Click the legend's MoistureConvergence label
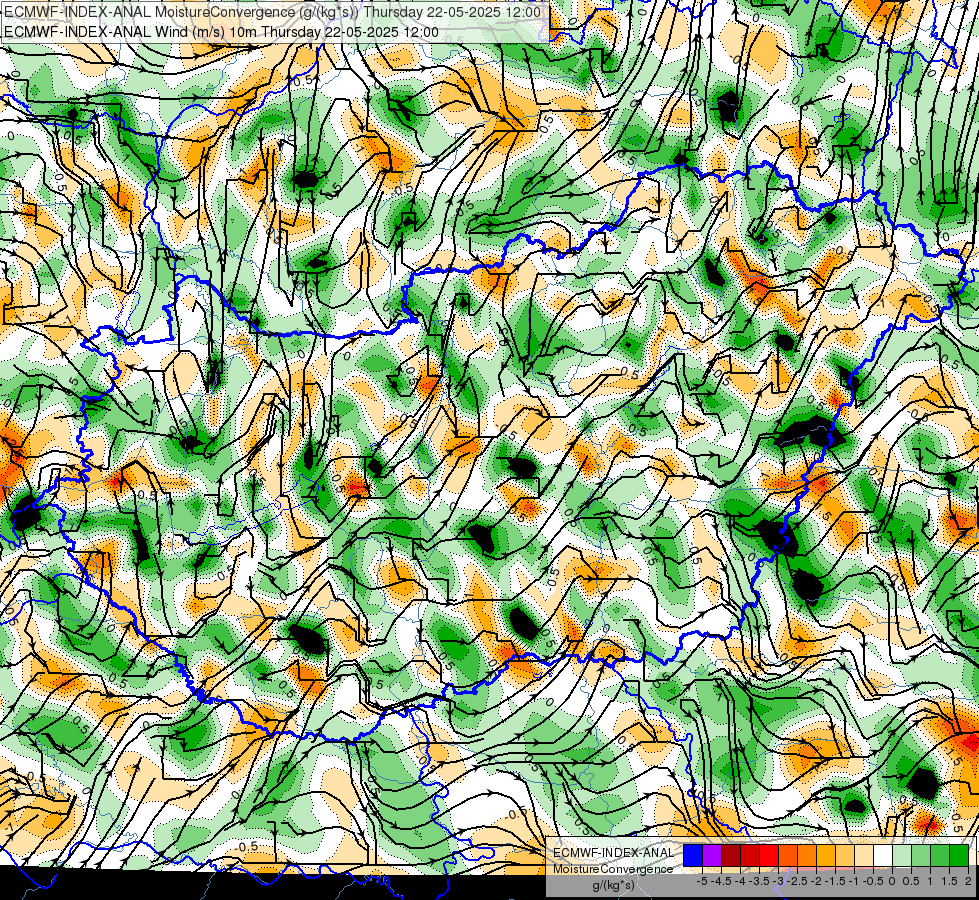This screenshot has height=900, width=979. tap(613, 869)
